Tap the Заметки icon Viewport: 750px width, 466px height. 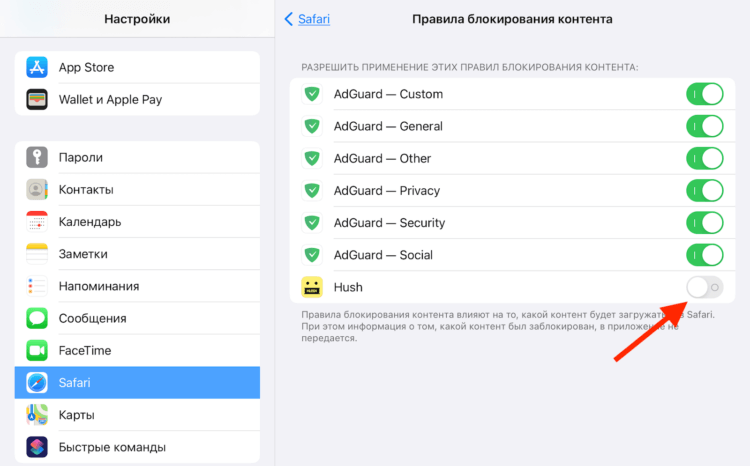point(38,254)
